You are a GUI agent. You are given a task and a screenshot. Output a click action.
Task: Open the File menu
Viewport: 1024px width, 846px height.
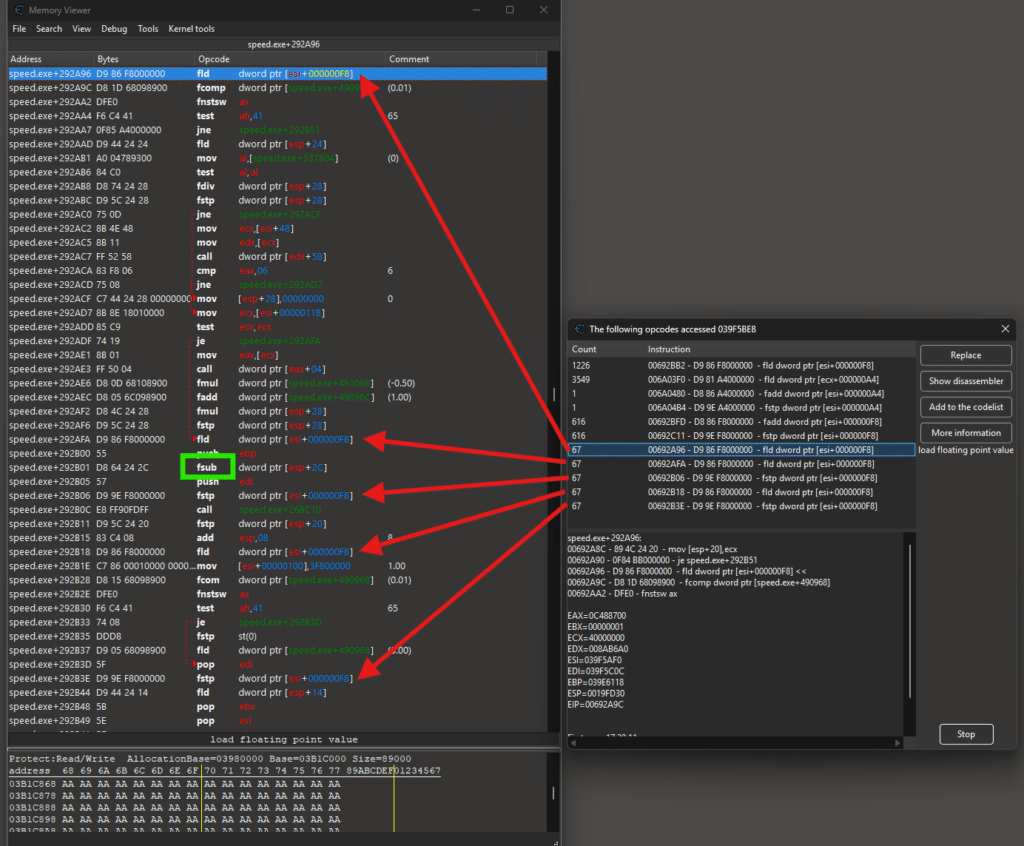pos(19,29)
